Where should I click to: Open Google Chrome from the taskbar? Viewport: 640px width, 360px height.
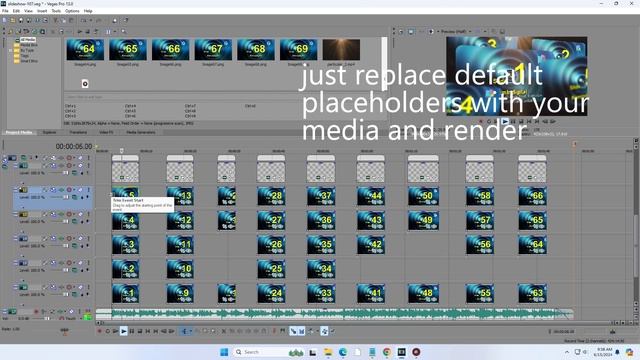coord(387,352)
